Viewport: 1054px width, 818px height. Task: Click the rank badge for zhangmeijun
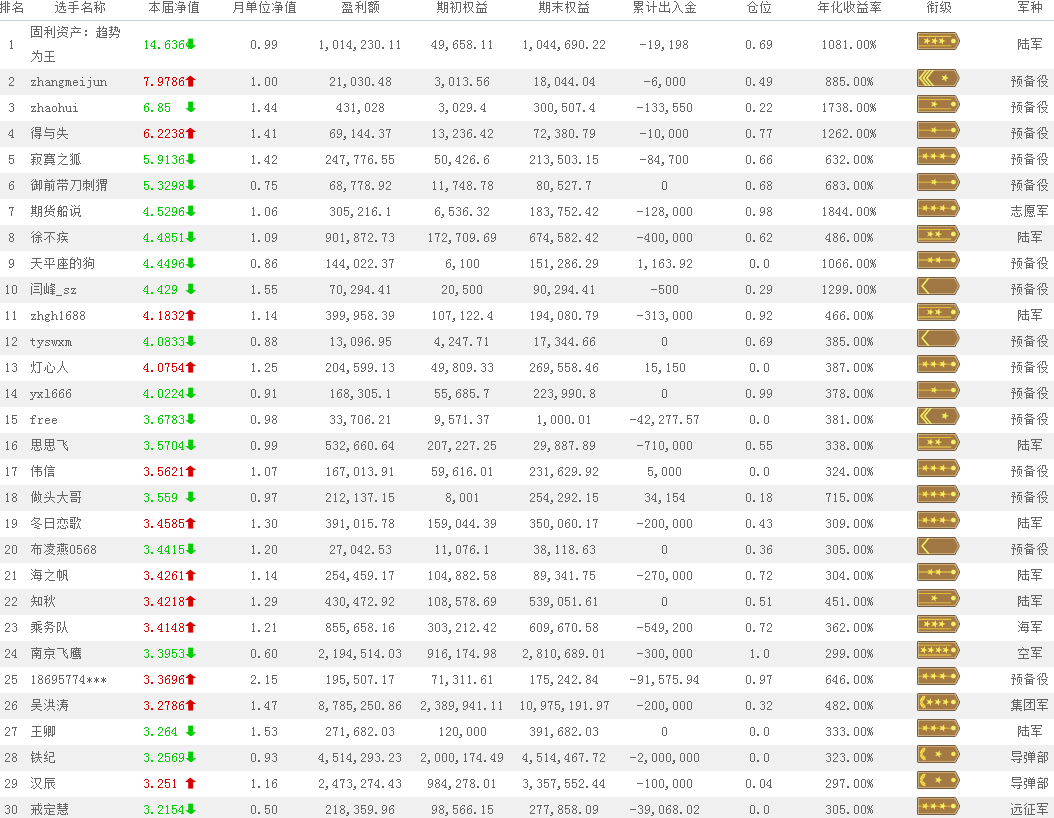[x=938, y=79]
